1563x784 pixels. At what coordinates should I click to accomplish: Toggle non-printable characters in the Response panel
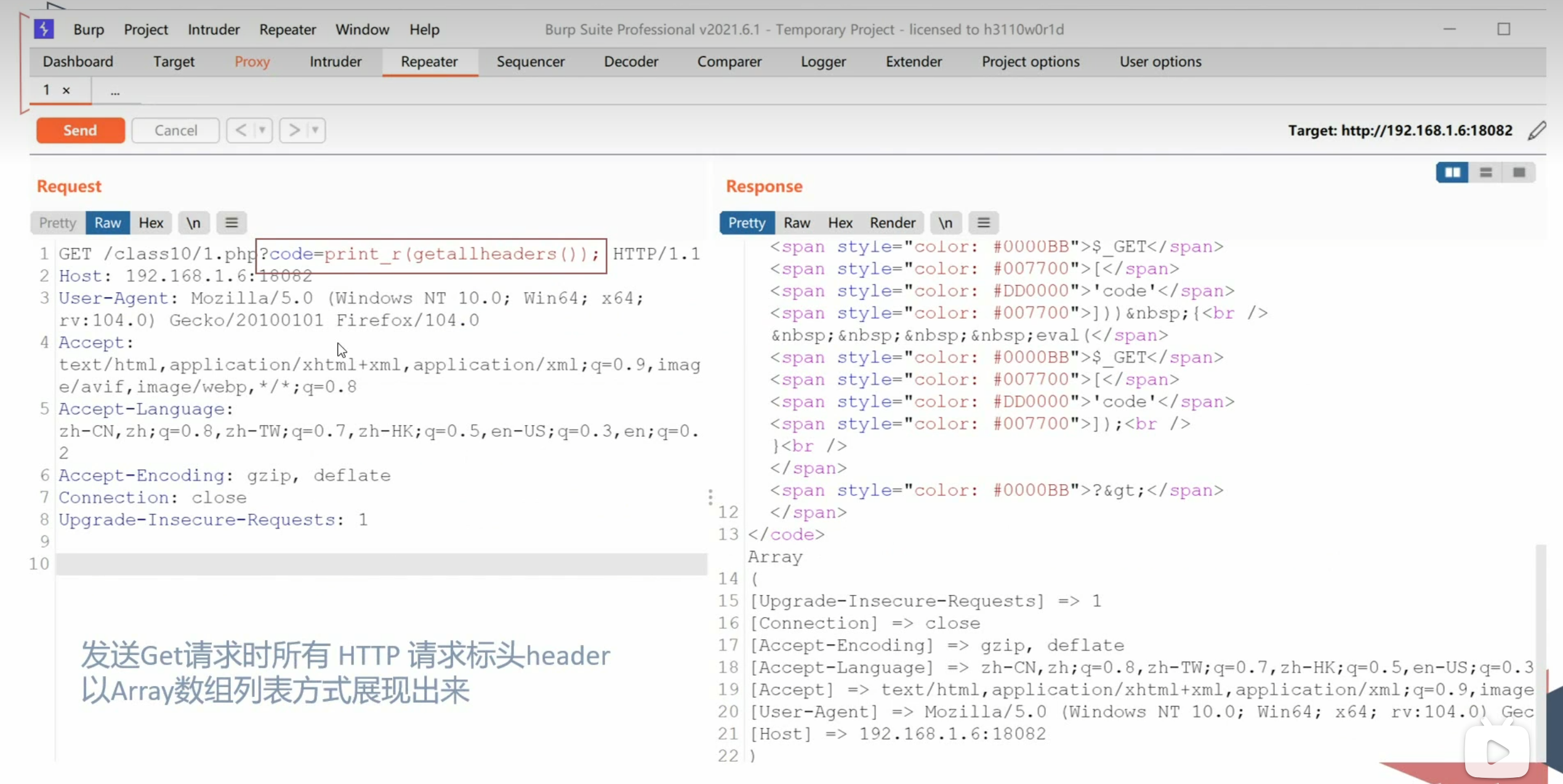point(945,223)
